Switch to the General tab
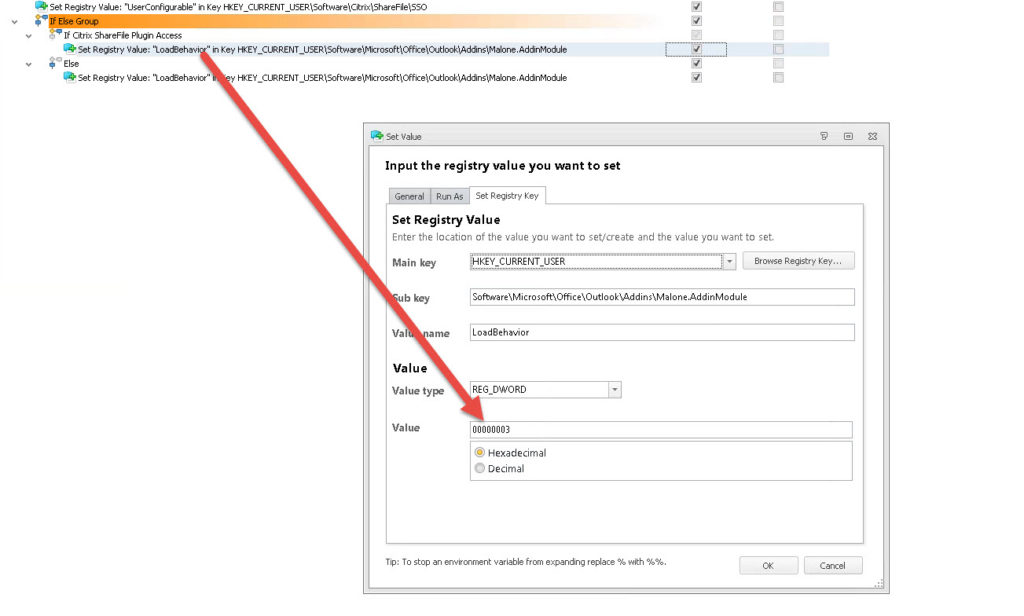The image size is (1024, 616). pos(409,196)
